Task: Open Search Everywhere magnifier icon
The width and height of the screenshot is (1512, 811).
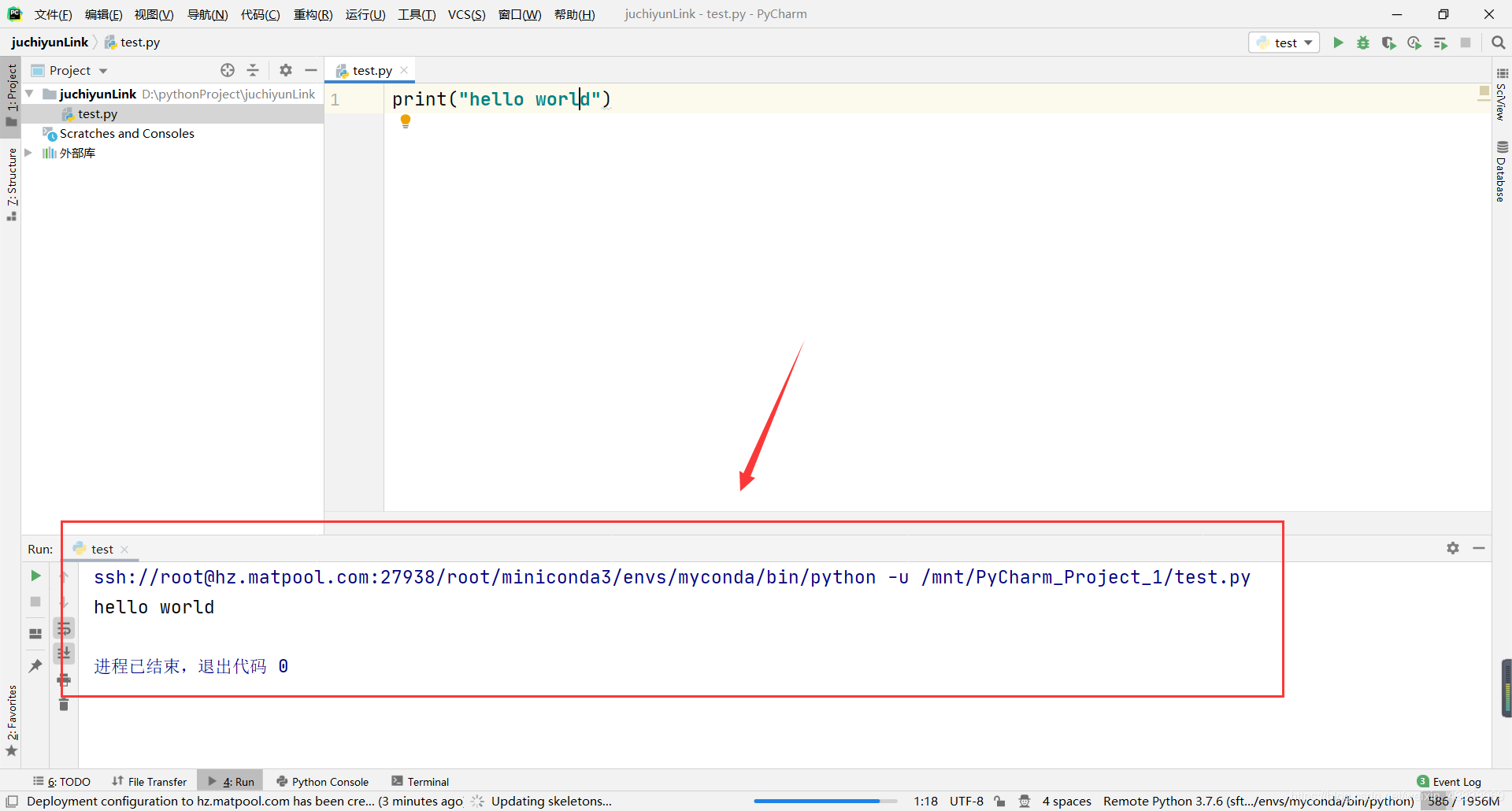Action: tap(1499, 43)
